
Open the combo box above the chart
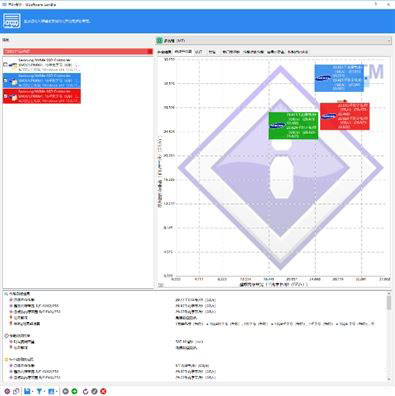click(x=273, y=41)
